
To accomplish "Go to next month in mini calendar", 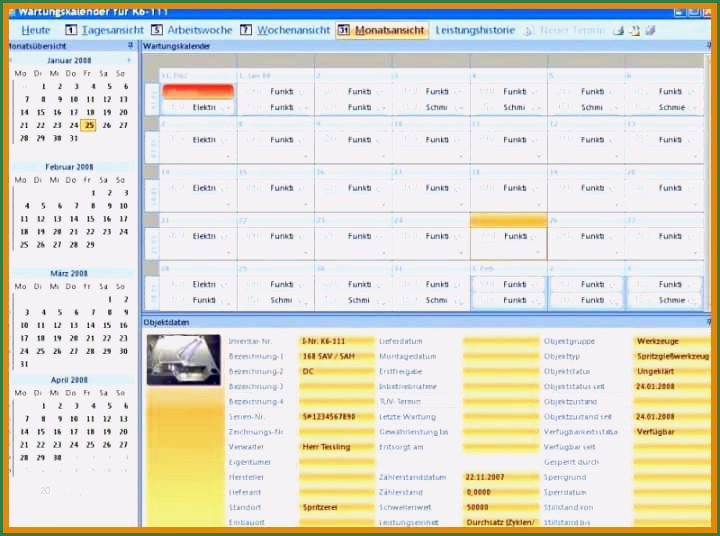I will pos(128,60).
